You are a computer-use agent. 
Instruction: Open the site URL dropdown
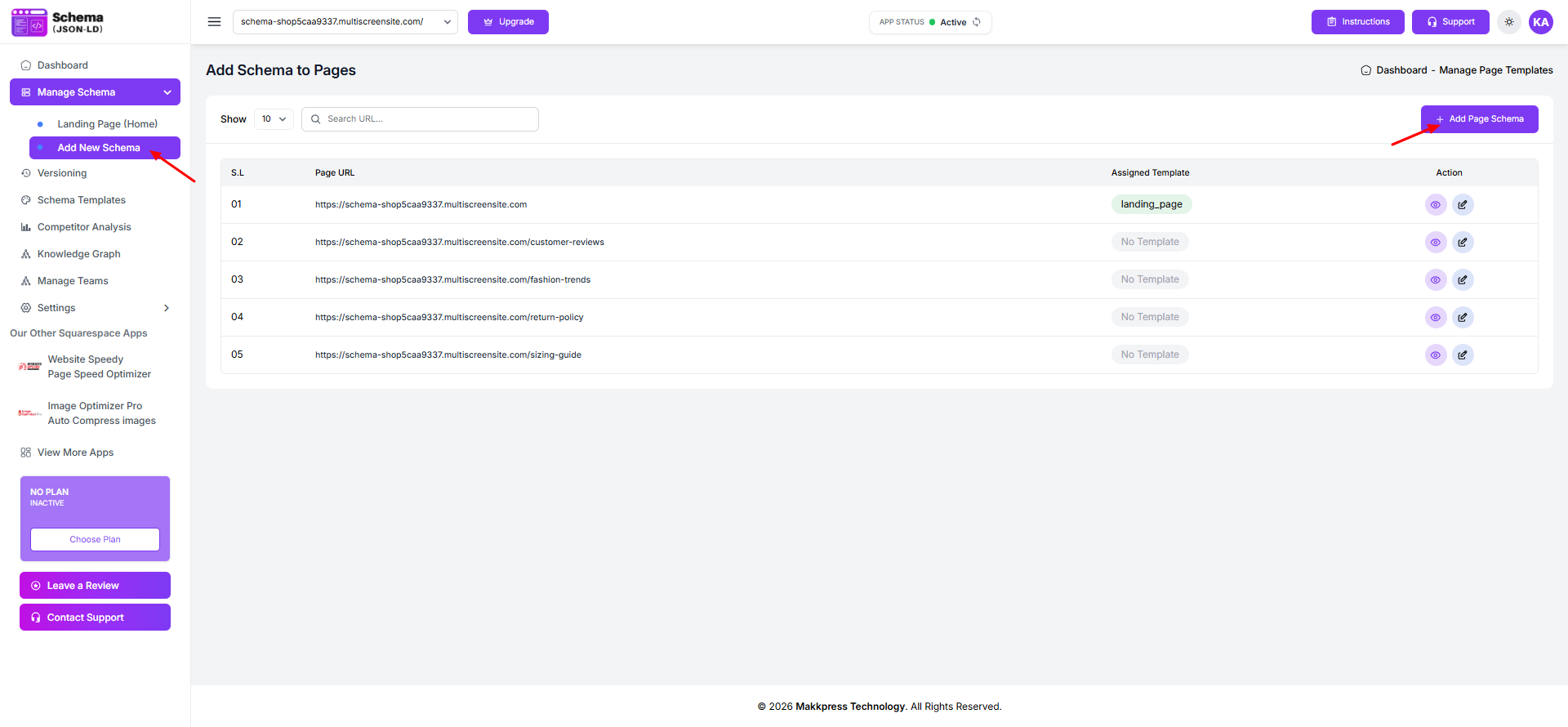click(x=345, y=22)
